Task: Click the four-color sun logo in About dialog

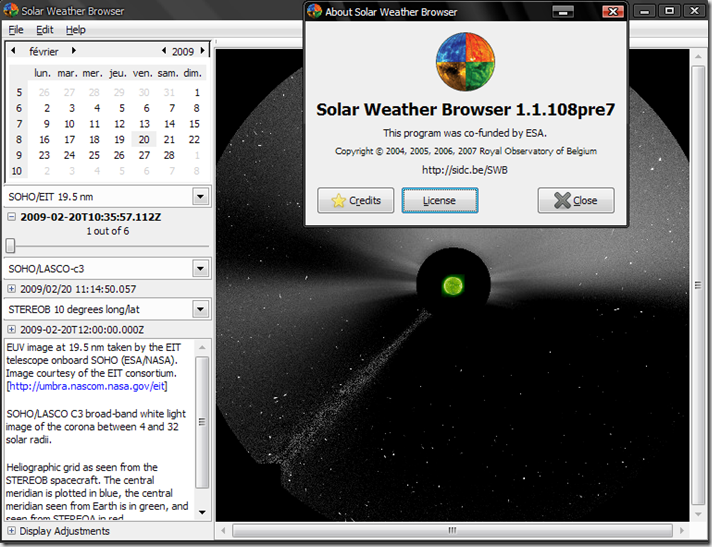Action: pos(465,61)
